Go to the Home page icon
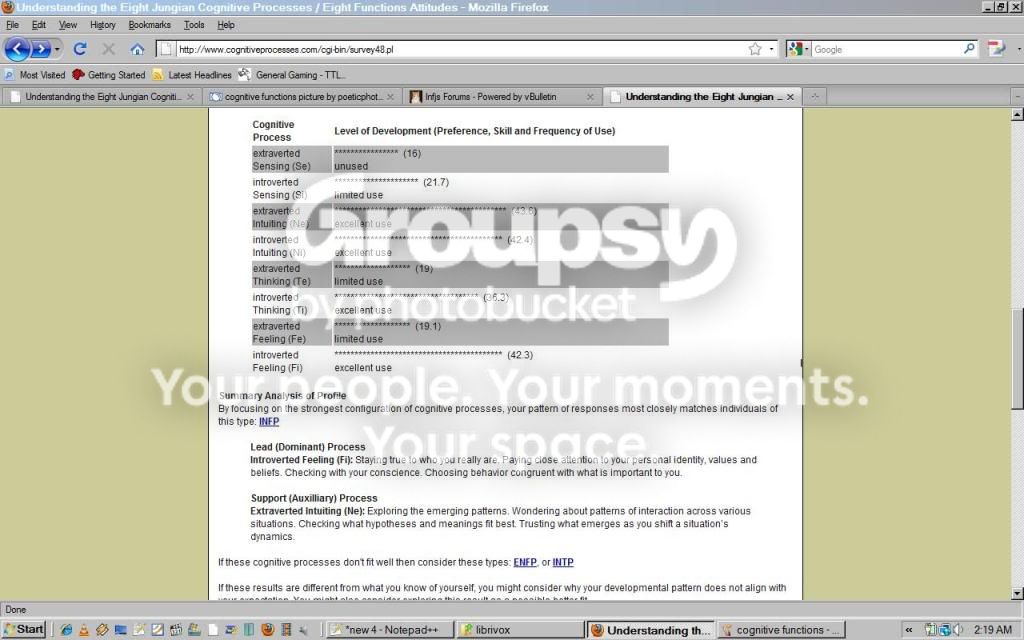This screenshot has height=640, width=1024. point(137,49)
